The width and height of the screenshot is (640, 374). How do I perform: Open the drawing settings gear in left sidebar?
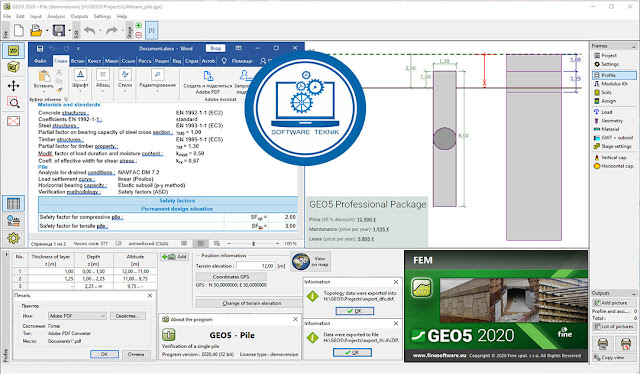[13, 238]
